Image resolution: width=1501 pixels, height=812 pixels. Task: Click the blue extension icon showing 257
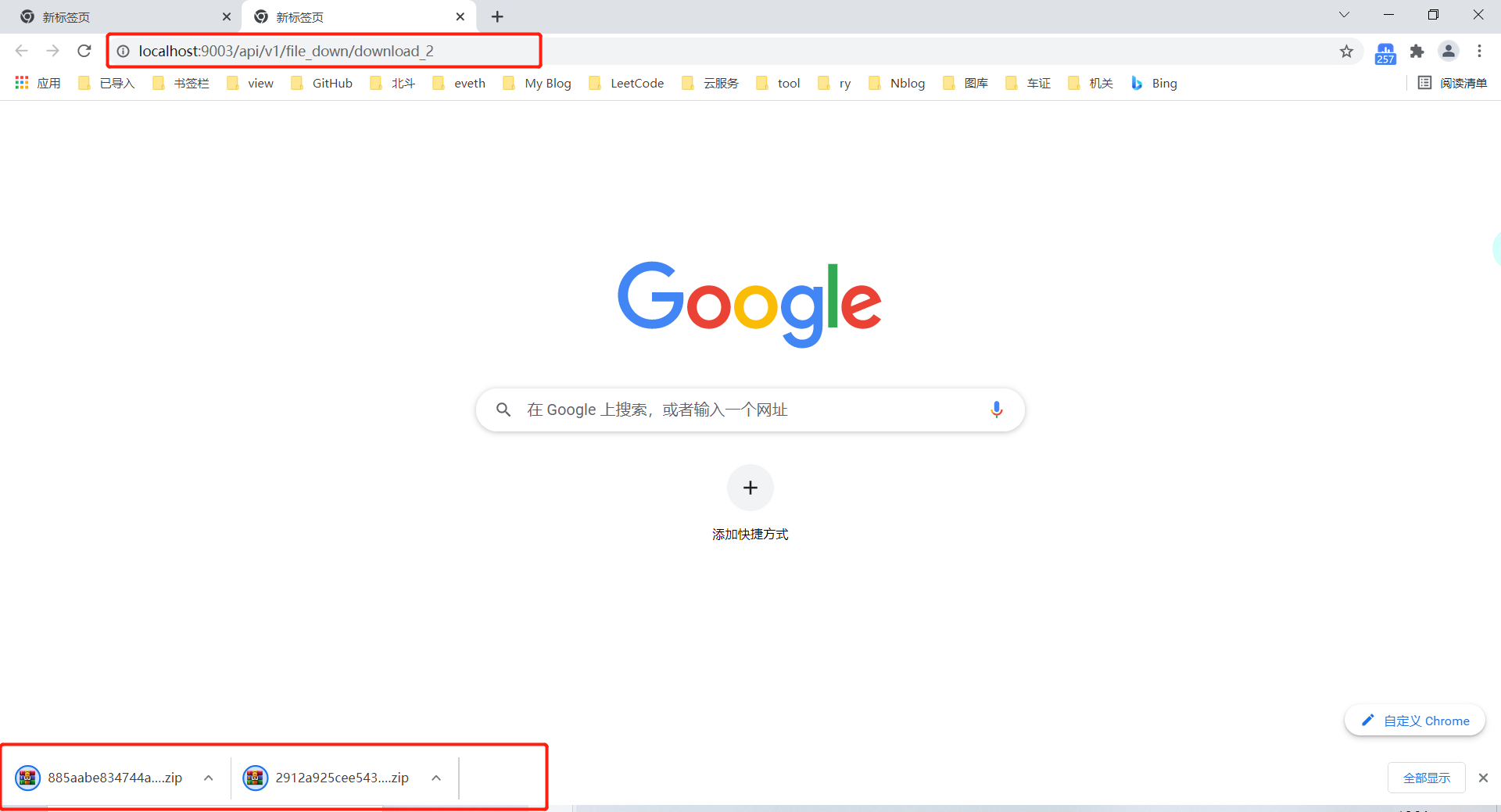point(1385,53)
